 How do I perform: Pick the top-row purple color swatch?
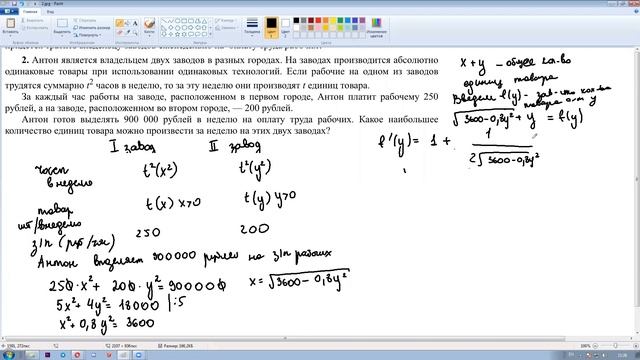pos(362,20)
